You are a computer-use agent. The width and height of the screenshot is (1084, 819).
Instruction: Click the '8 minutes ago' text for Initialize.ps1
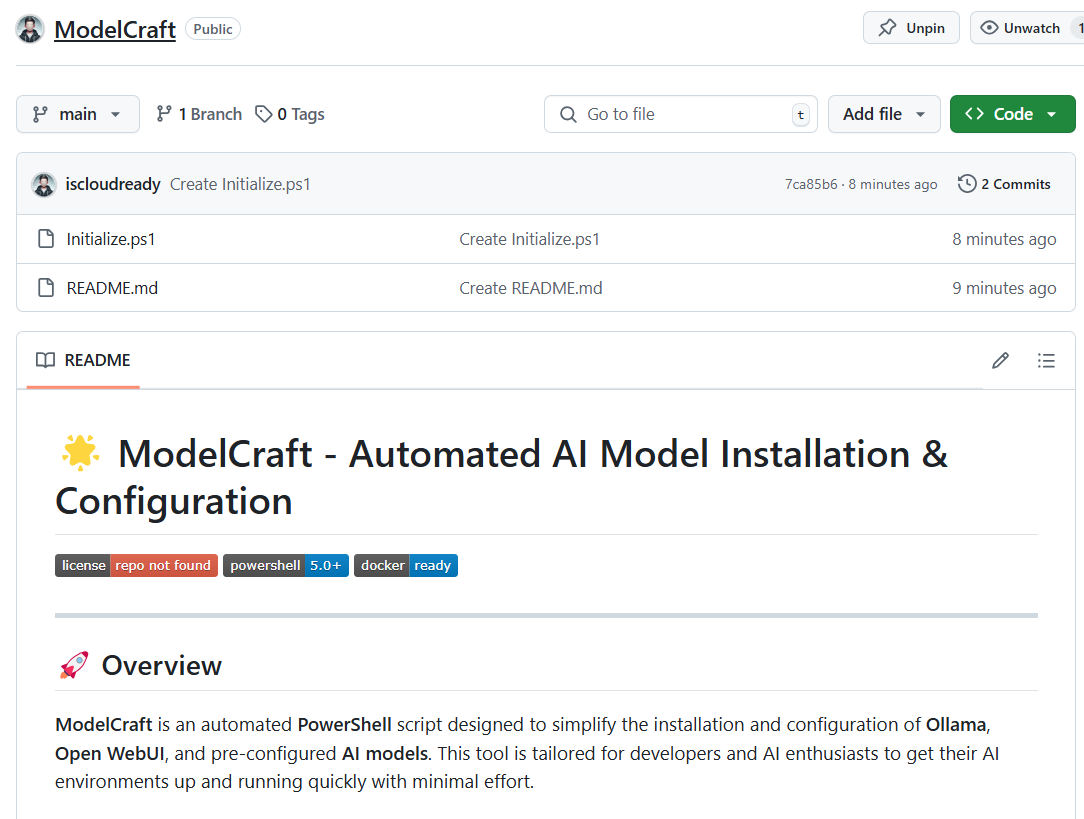pos(1004,239)
